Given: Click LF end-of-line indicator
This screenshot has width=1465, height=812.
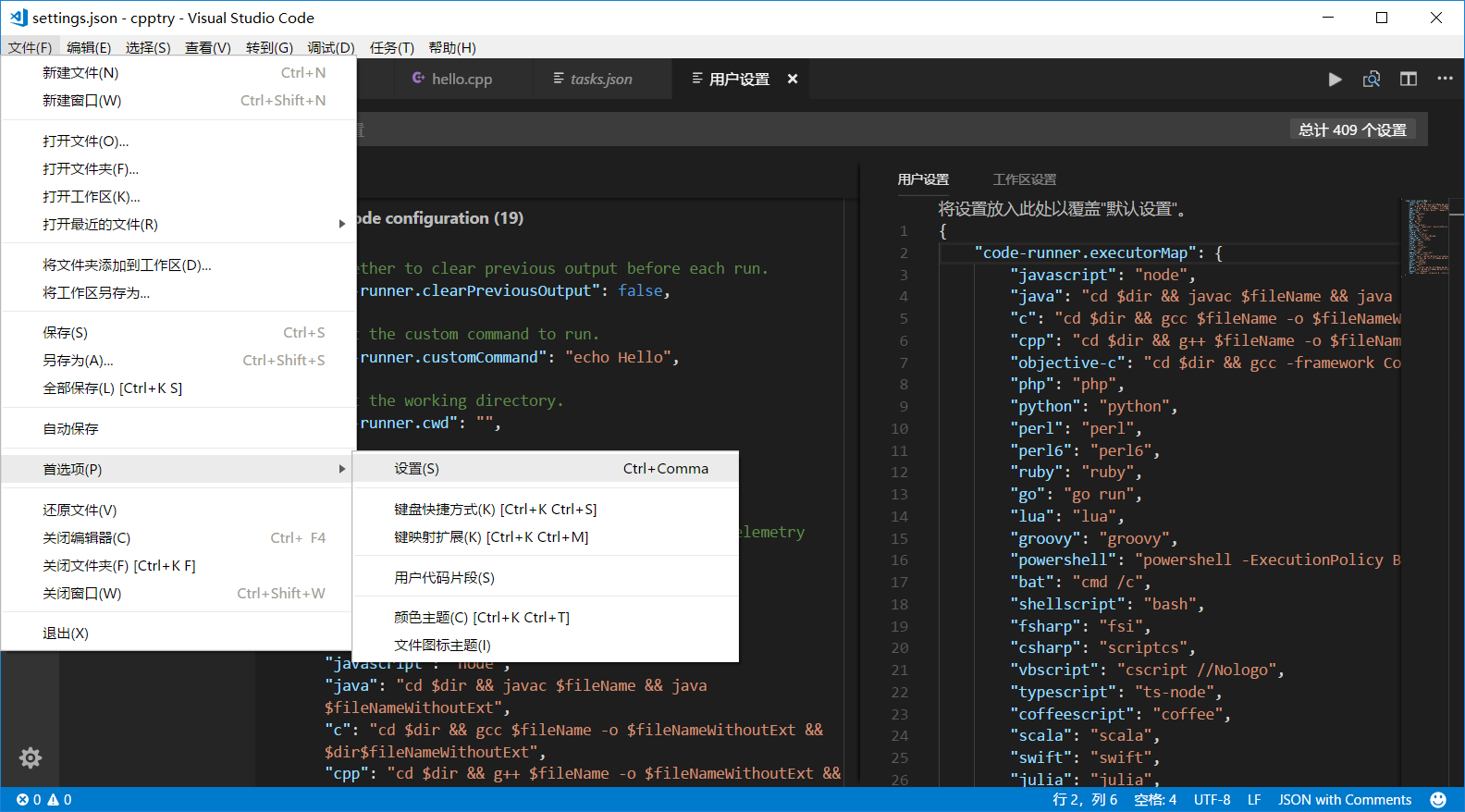Looking at the screenshot, I should [1254, 800].
